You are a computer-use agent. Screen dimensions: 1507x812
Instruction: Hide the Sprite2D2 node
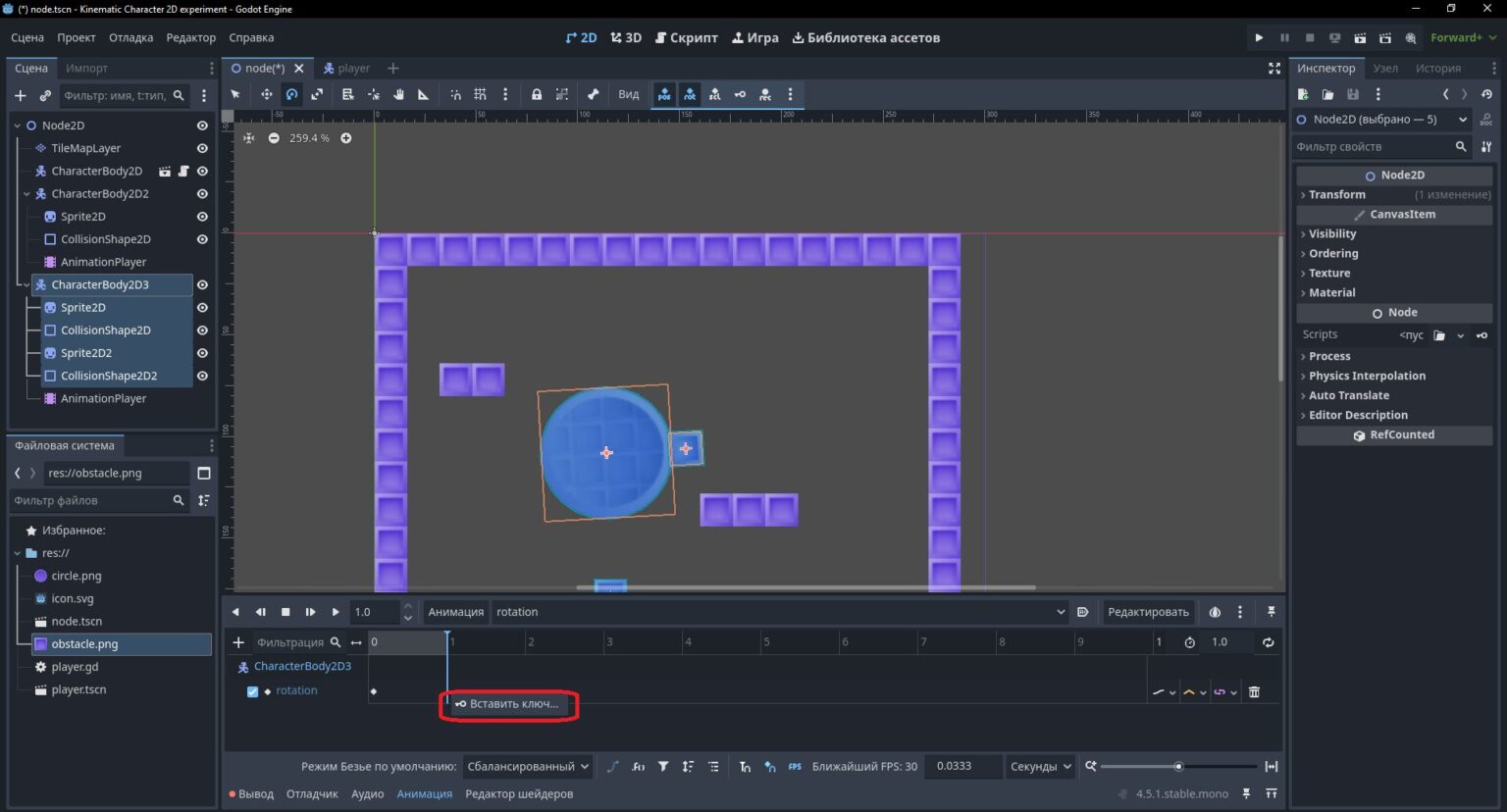click(202, 353)
